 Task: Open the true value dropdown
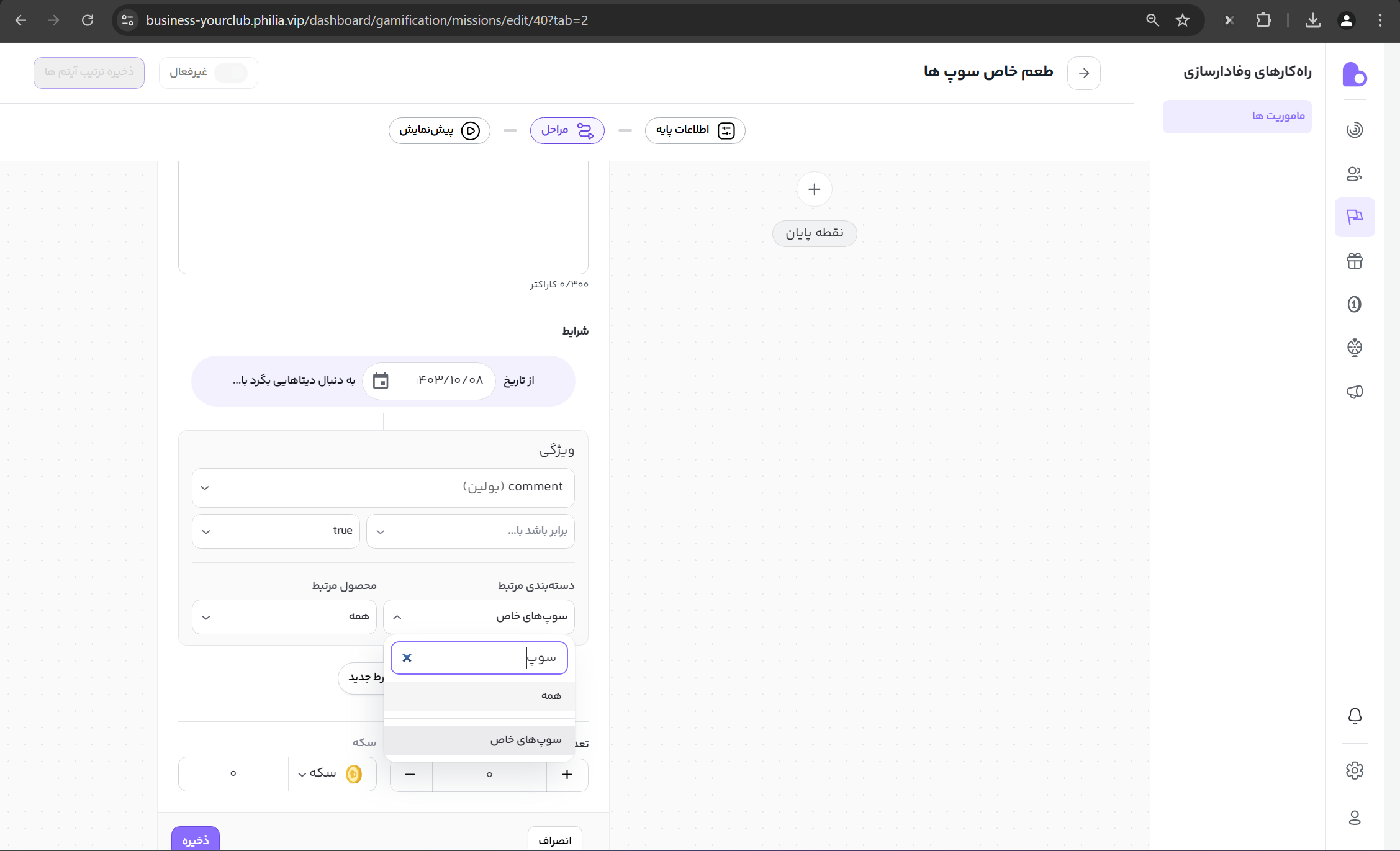click(x=276, y=531)
